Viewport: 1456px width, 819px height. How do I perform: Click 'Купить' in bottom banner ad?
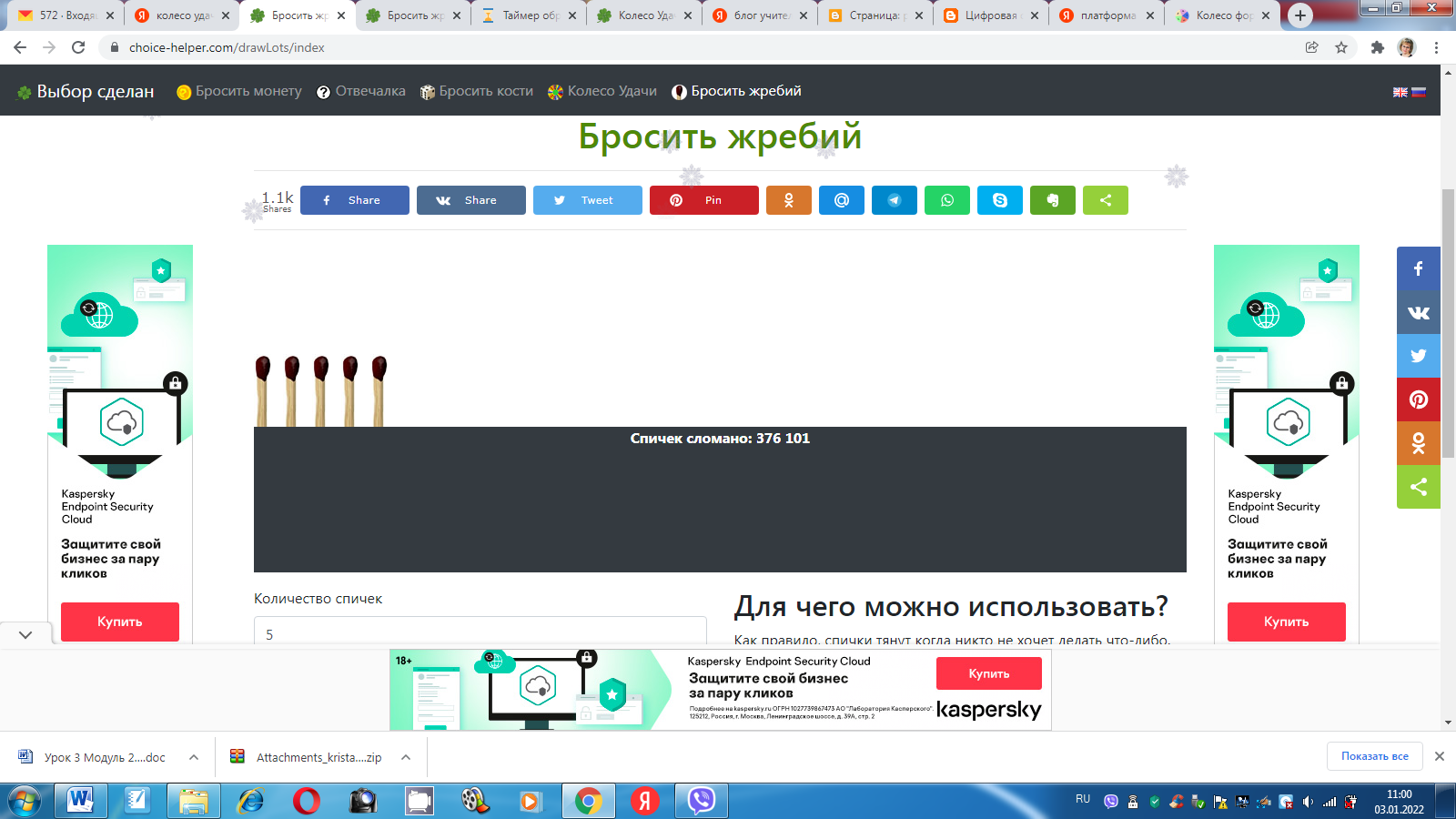[x=989, y=673]
